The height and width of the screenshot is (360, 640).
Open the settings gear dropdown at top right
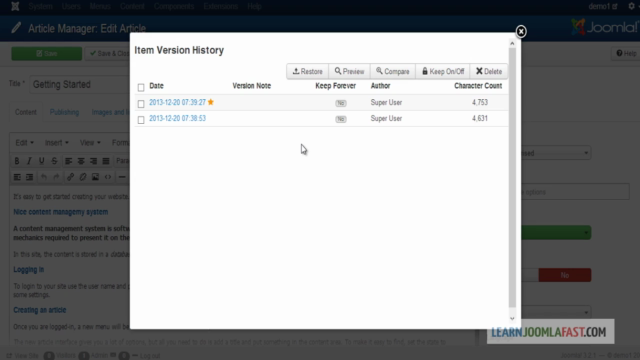coord(633,6)
